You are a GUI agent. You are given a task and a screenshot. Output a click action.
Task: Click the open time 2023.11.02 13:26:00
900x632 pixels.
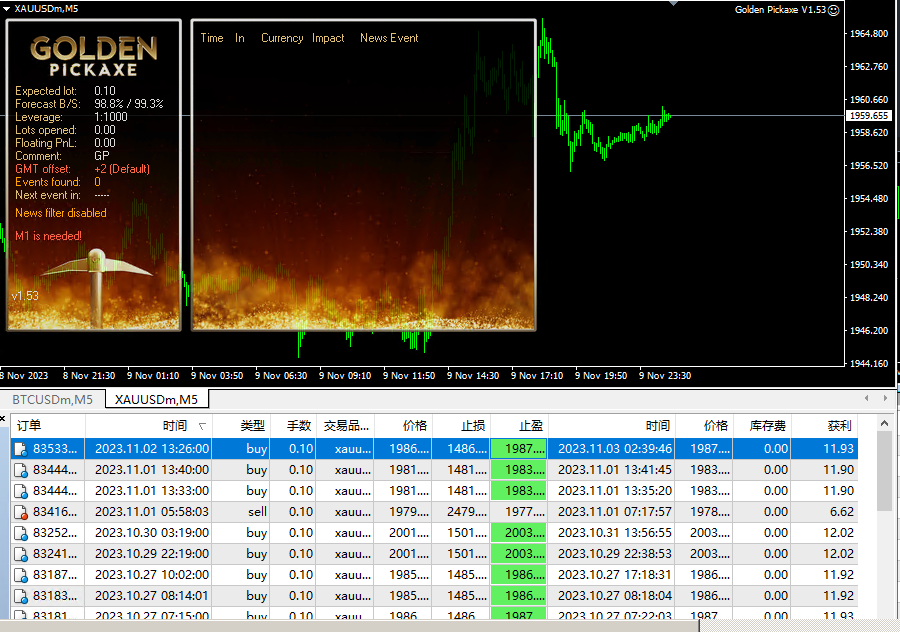152,448
